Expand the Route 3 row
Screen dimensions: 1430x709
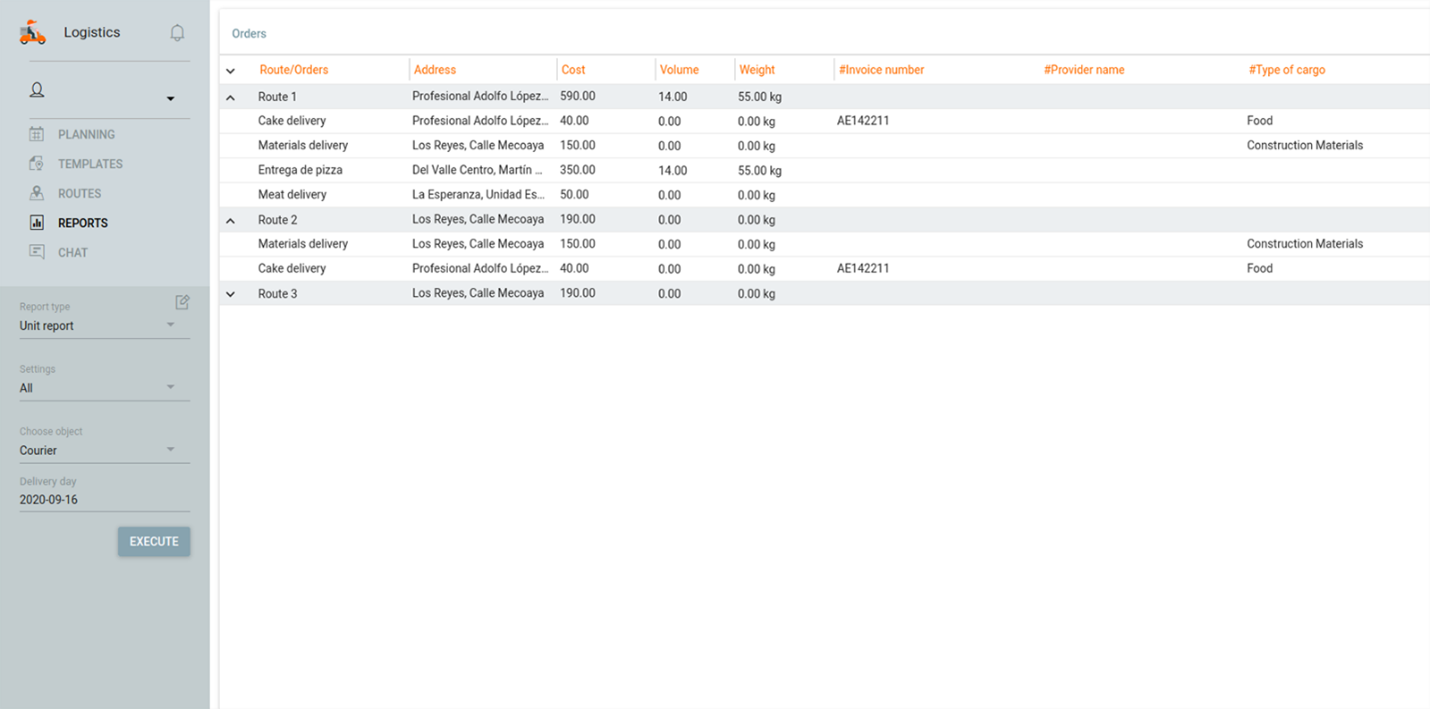click(x=231, y=294)
